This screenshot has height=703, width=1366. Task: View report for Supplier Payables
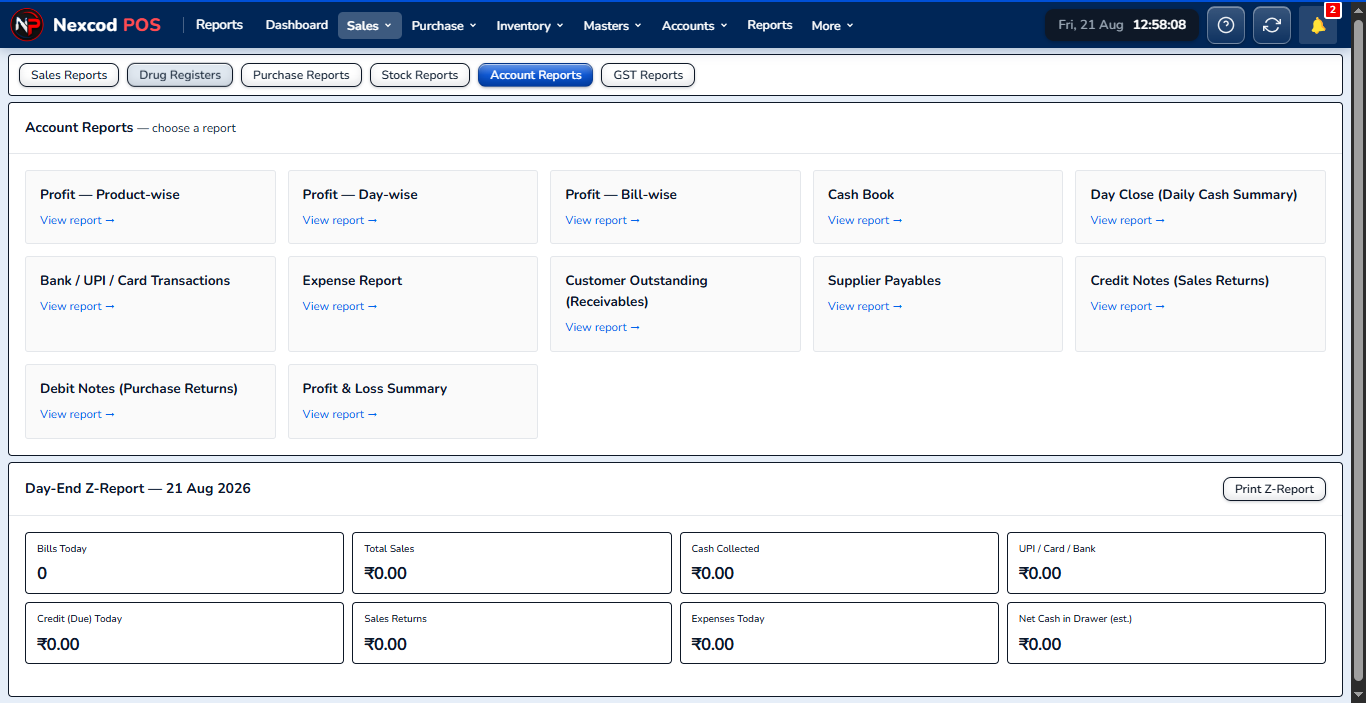click(865, 306)
